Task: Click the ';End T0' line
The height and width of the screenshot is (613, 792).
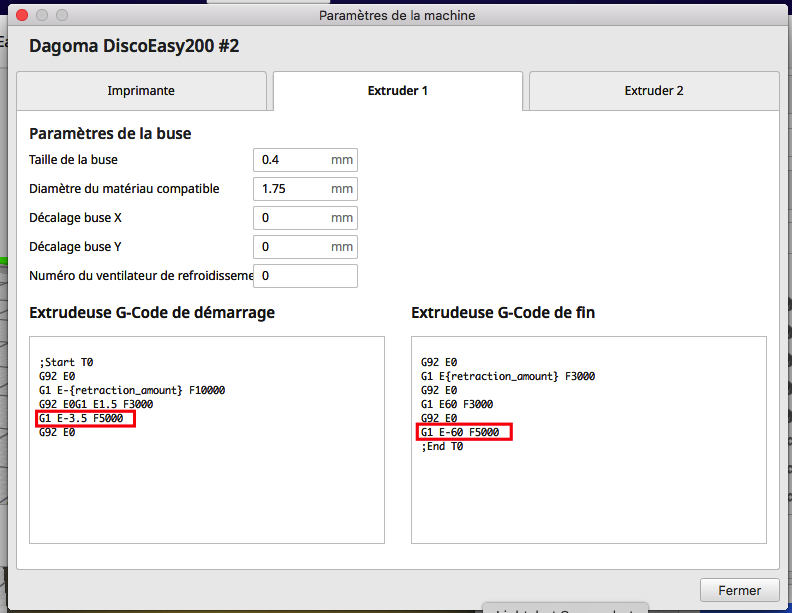Action: (442, 446)
